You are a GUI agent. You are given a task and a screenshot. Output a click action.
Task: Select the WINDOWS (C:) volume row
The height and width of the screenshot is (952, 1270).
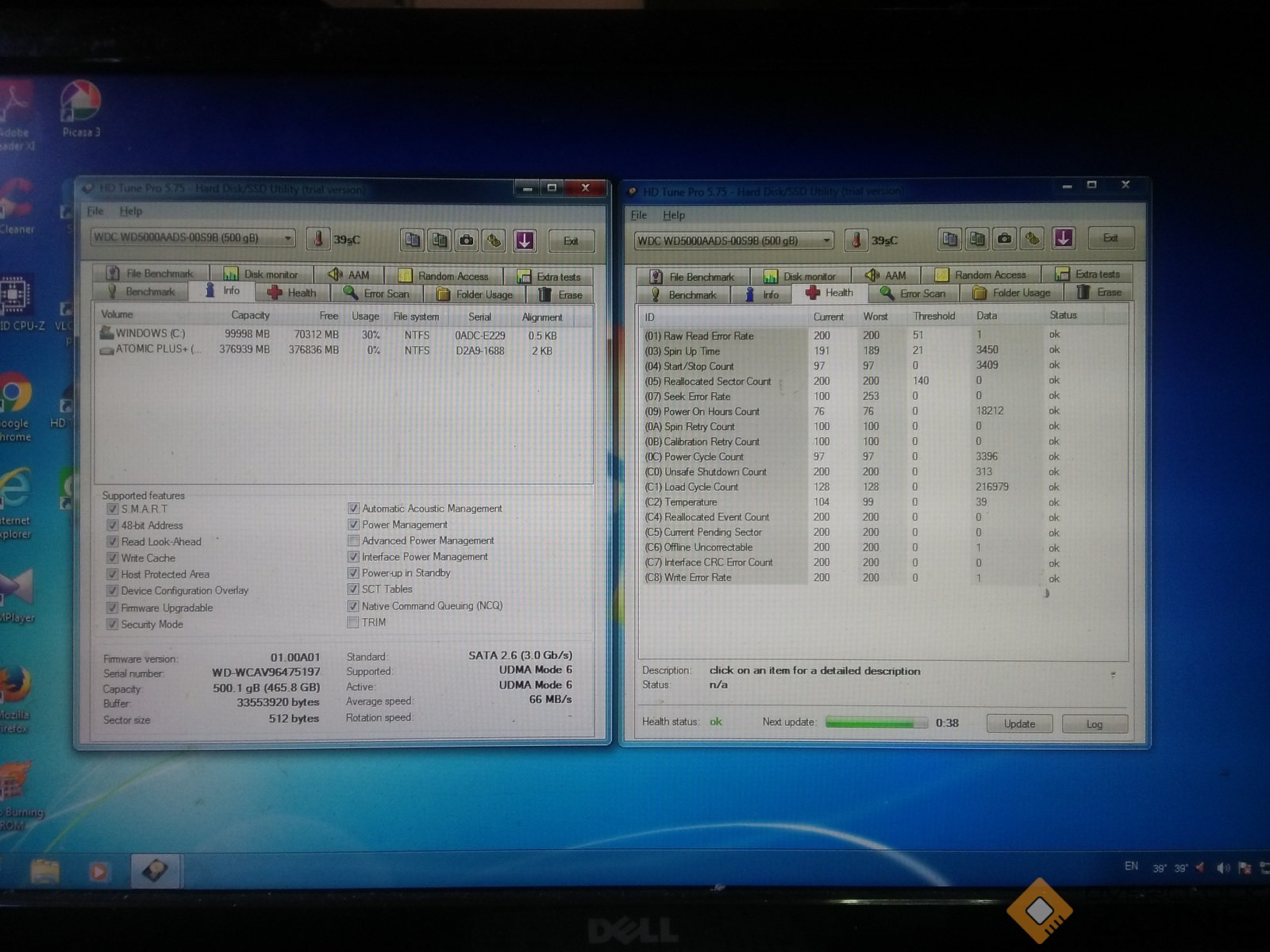[344, 335]
